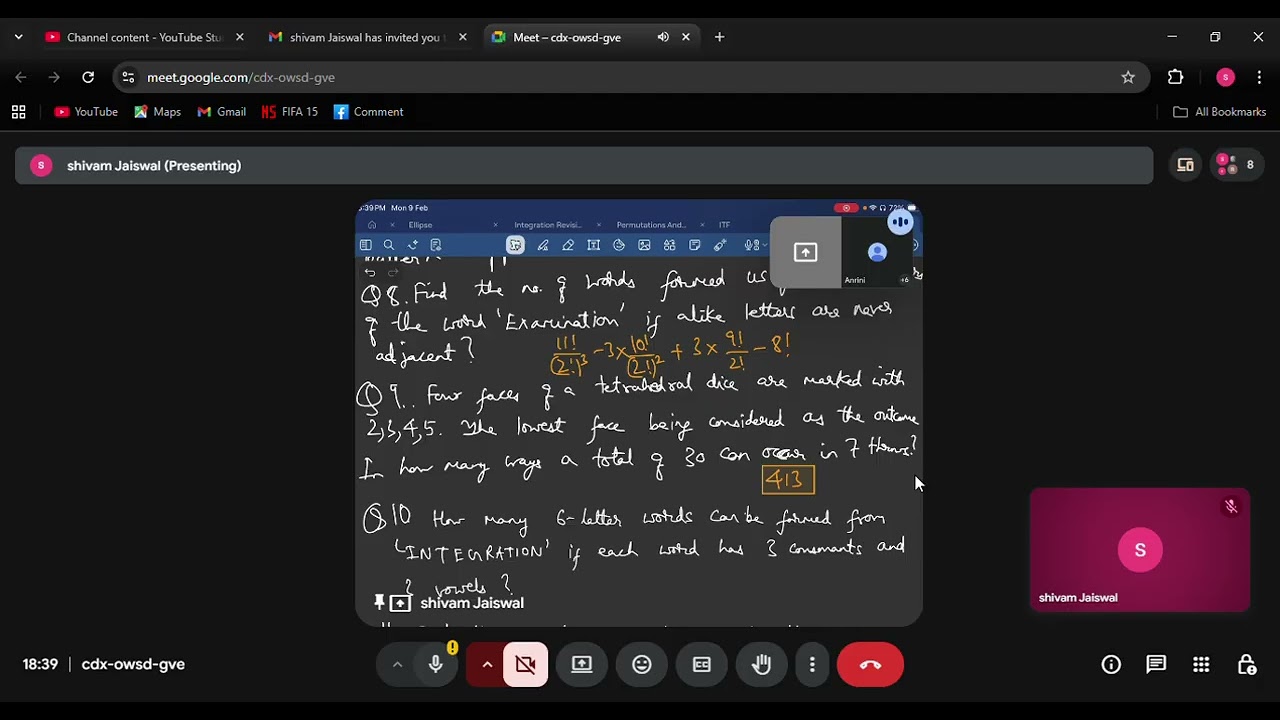The image size is (1280, 720).
Task: Open video settings chevron beside camera
Action: (487, 665)
